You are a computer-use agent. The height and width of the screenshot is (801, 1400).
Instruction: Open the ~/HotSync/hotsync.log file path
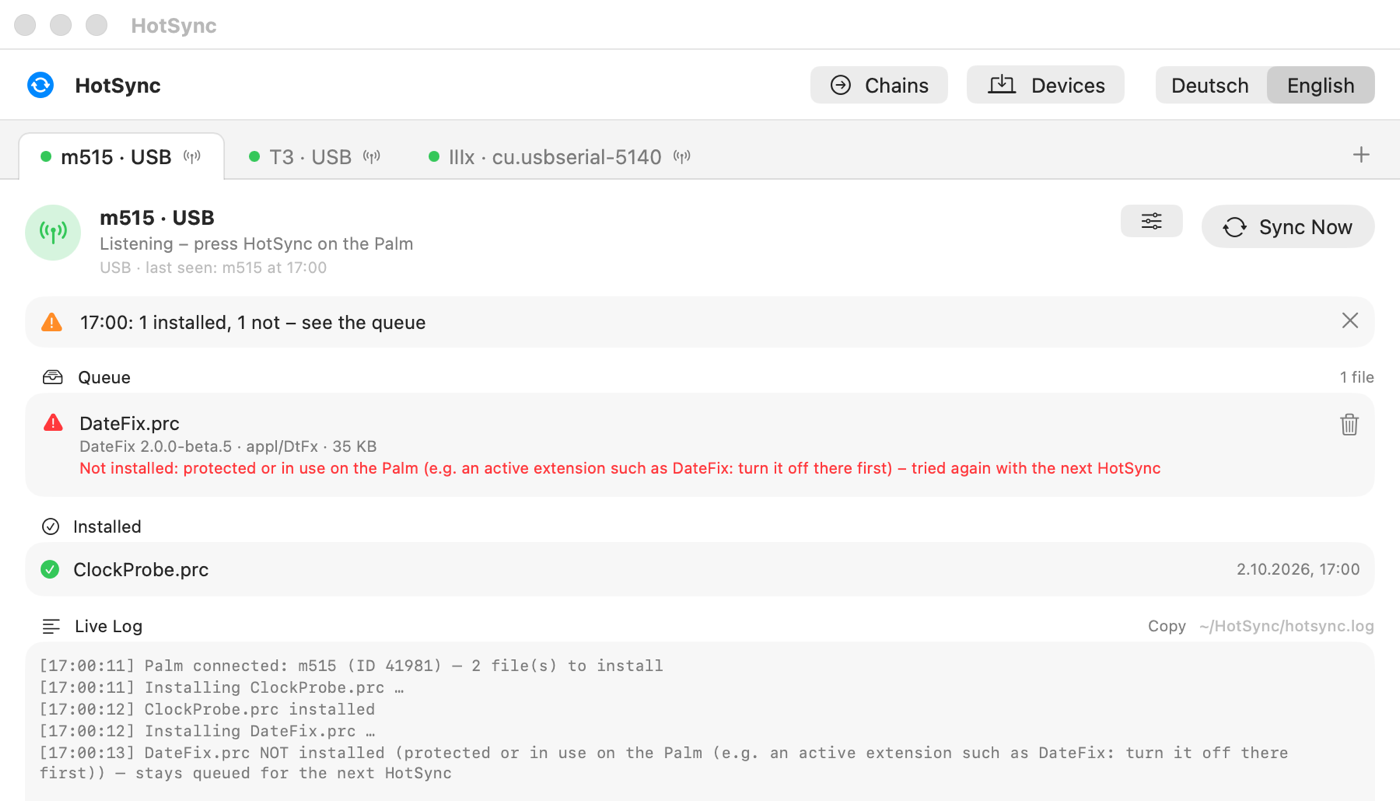point(1286,626)
